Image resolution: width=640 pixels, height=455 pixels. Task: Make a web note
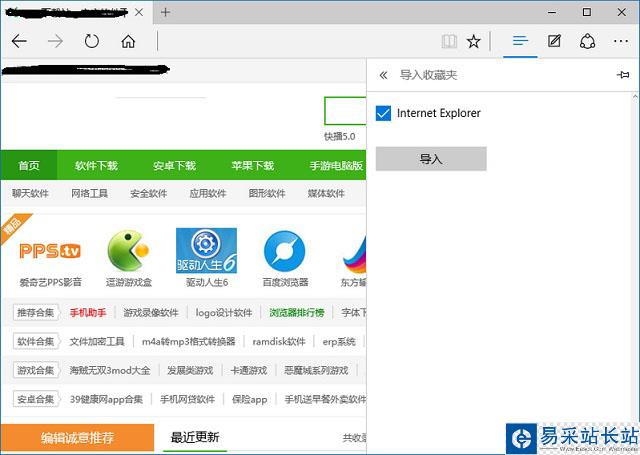[554, 41]
